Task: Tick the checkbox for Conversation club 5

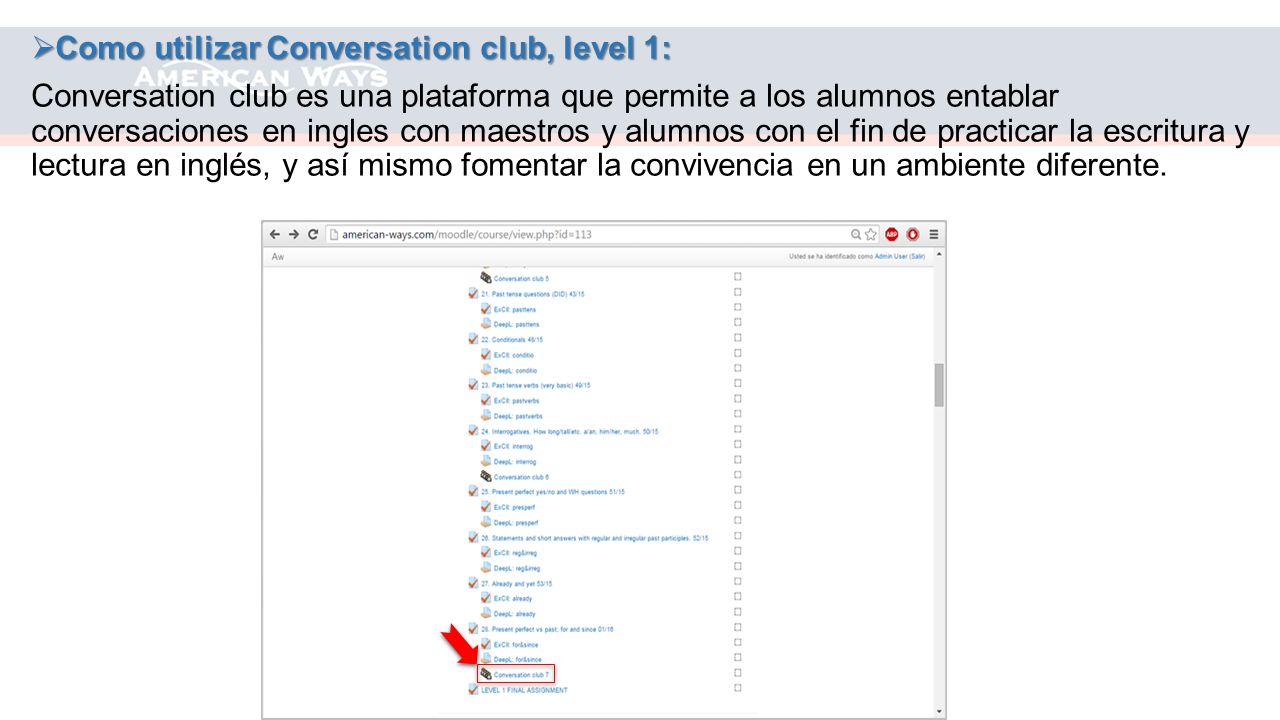Action: [738, 276]
